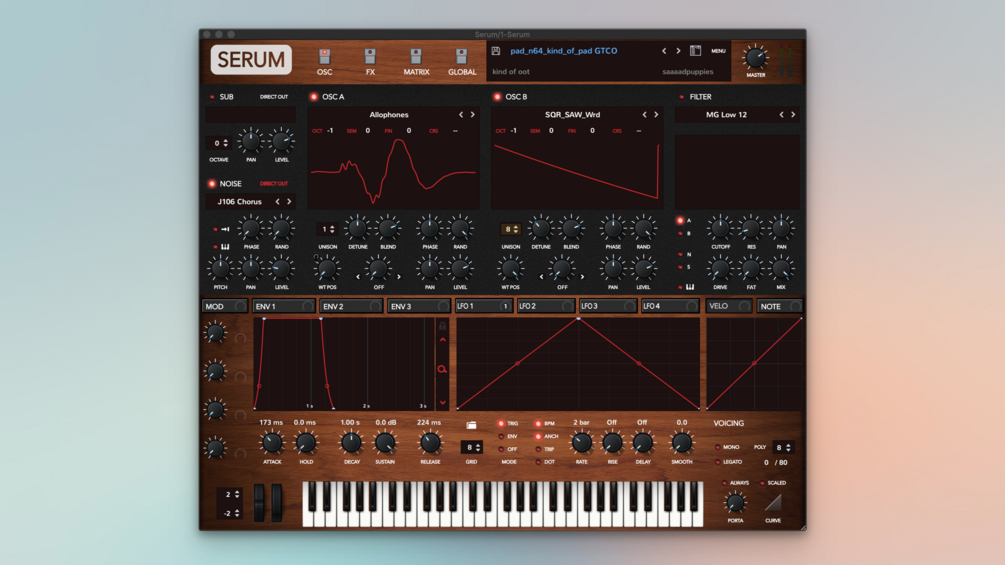Open the MENU button
The image size is (1005, 565).
[718, 51]
